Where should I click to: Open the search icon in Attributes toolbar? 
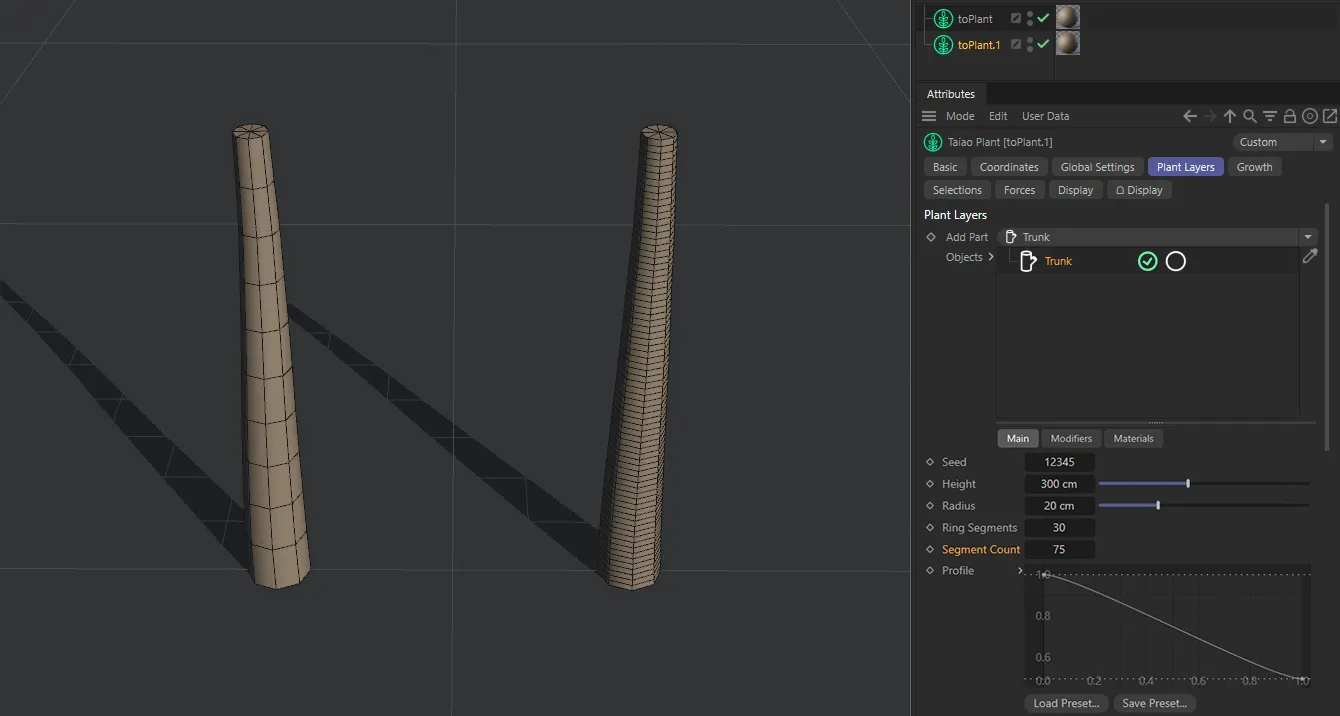tap(1249, 116)
